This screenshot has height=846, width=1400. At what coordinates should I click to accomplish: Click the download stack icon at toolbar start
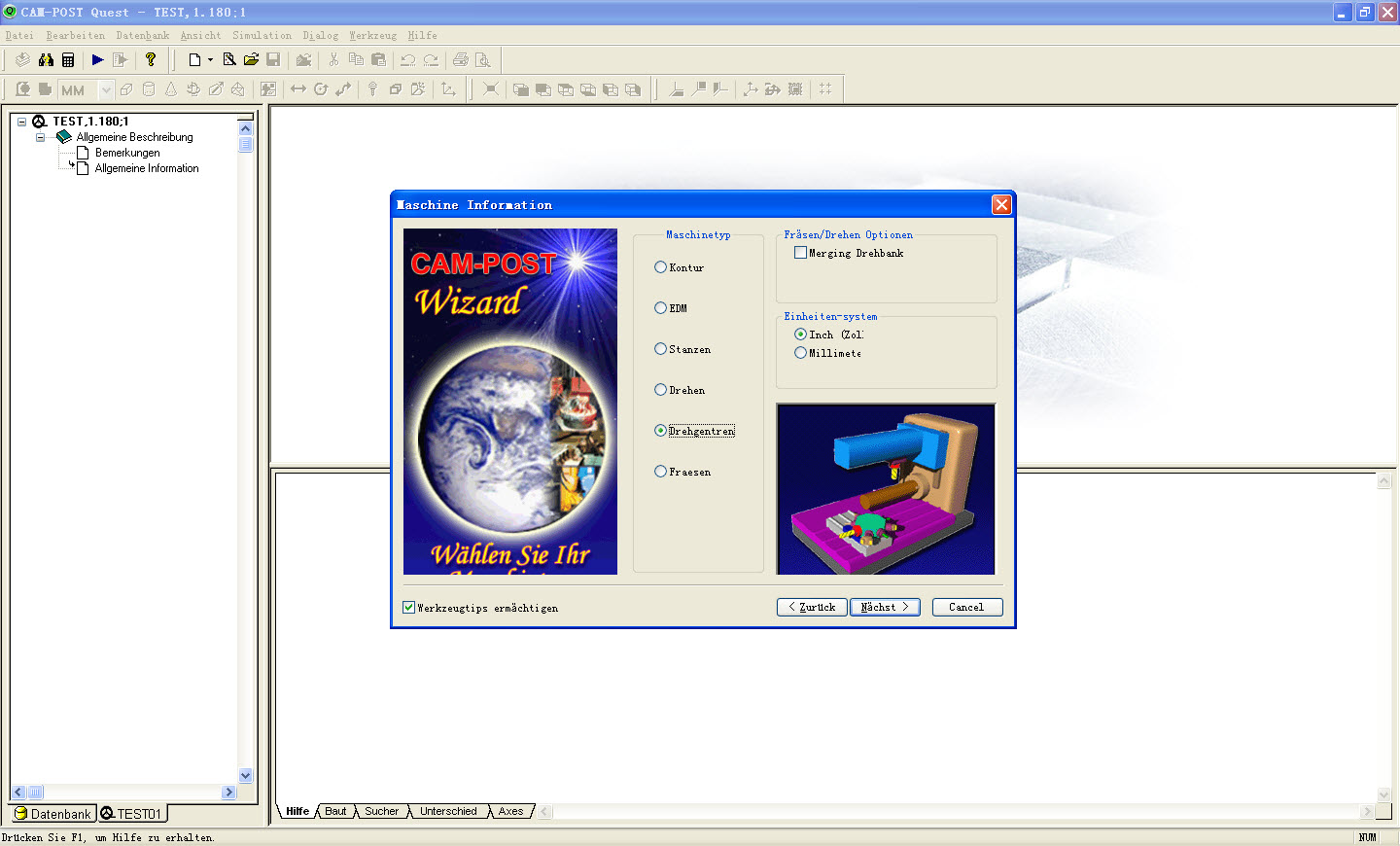22,59
